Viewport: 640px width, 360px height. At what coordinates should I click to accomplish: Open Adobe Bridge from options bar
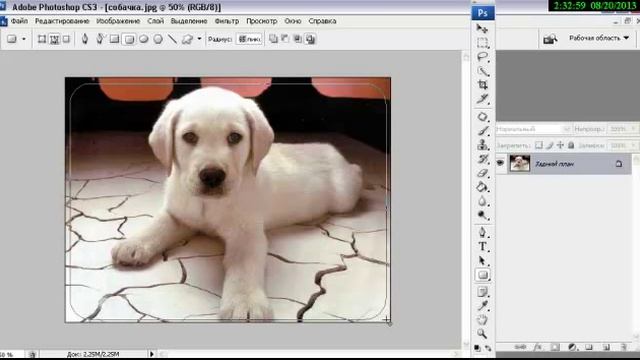[x=550, y=39]
